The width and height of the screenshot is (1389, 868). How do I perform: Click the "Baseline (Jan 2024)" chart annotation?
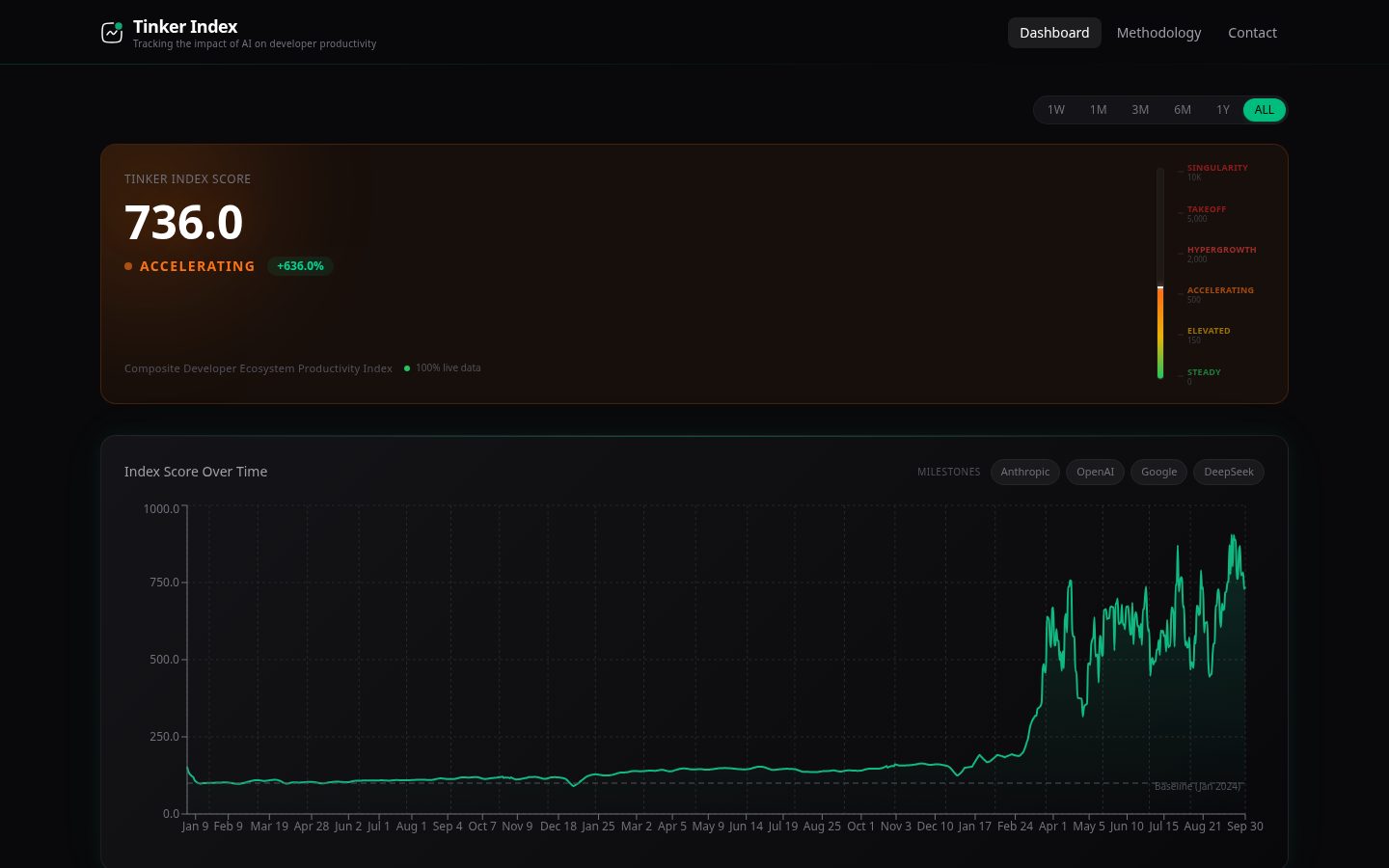(1198, 787)
